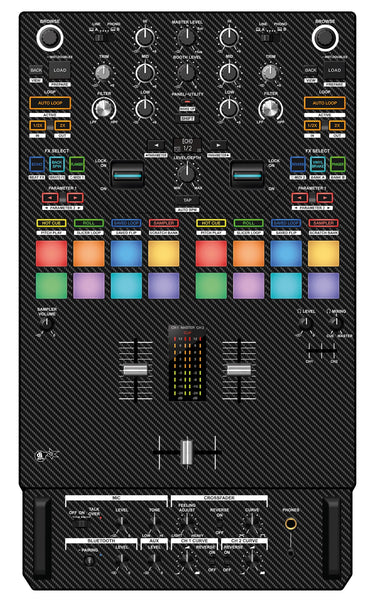
Task: Click the crossfader cap
Action: (187, 452)
